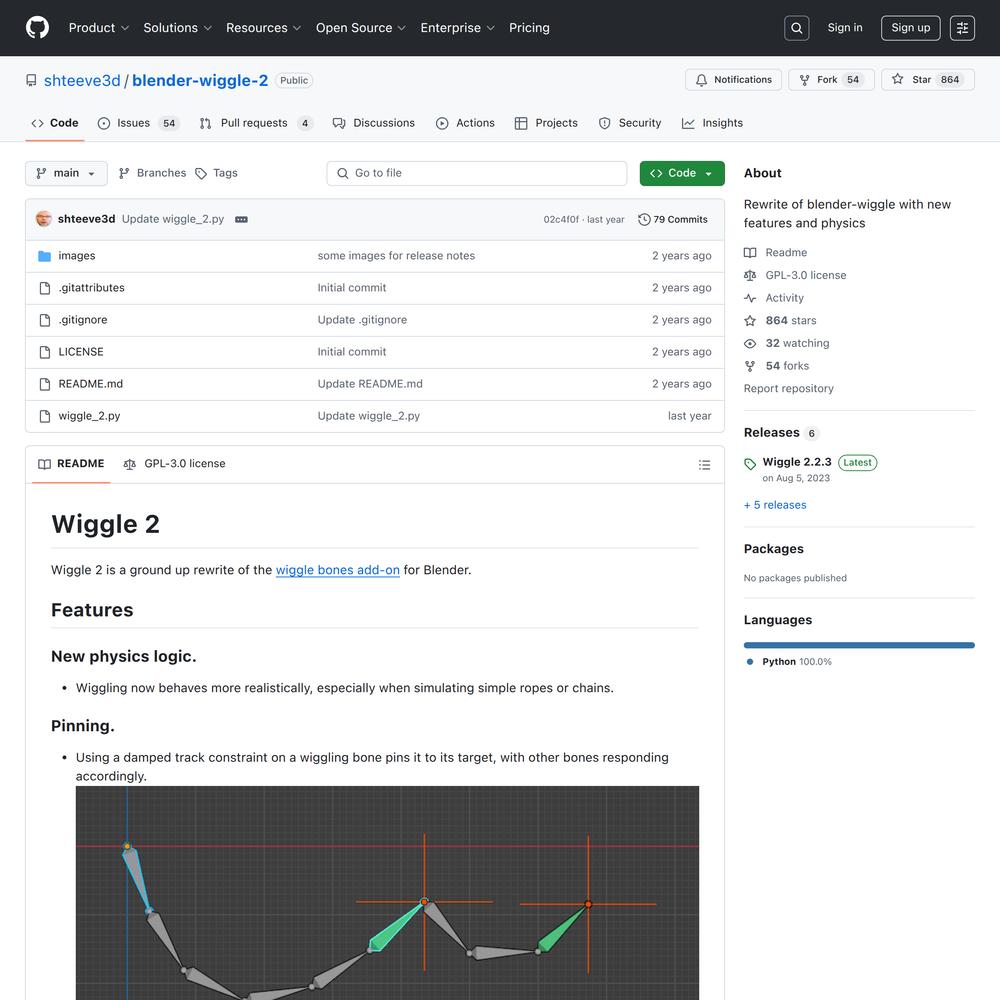Click Report repository link
Image resolution: width=1000 pixels, height=1000 pixels.
click(788, 388)
